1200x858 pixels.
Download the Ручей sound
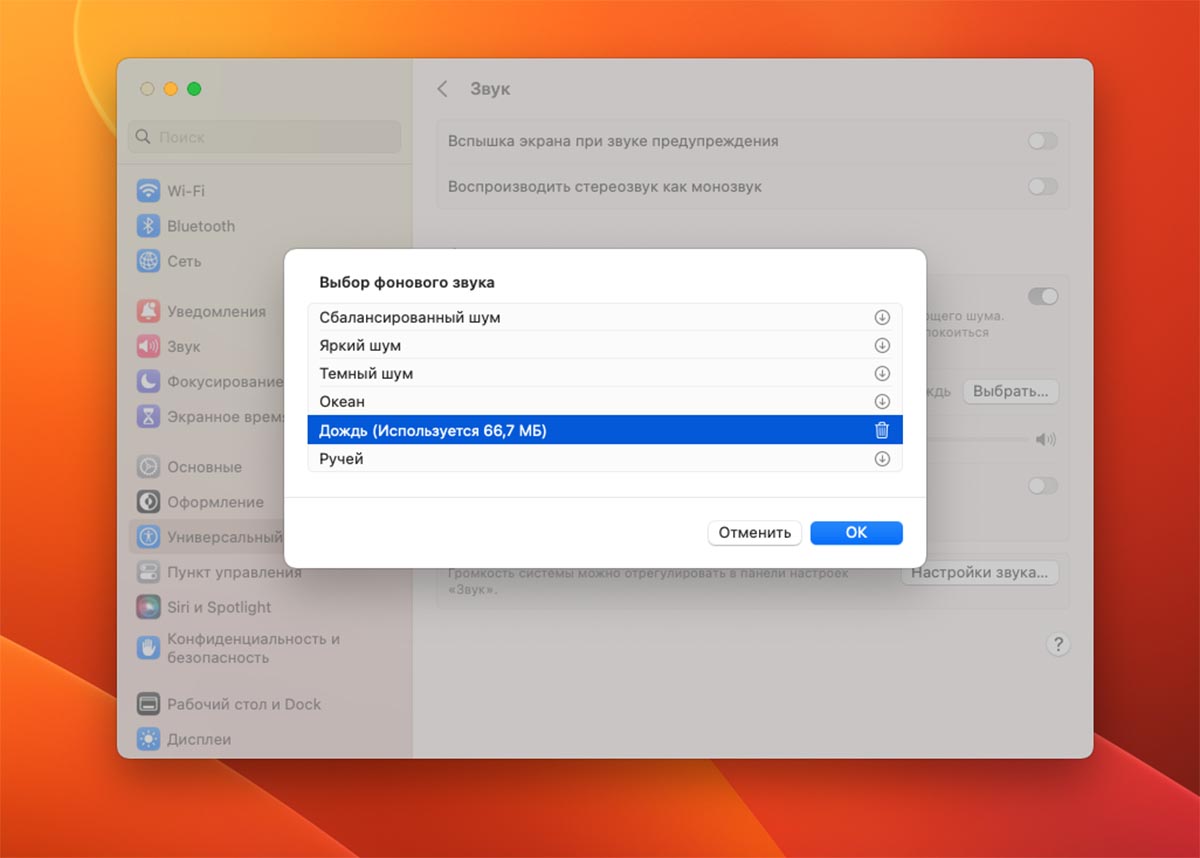click(x=882, y=459)
